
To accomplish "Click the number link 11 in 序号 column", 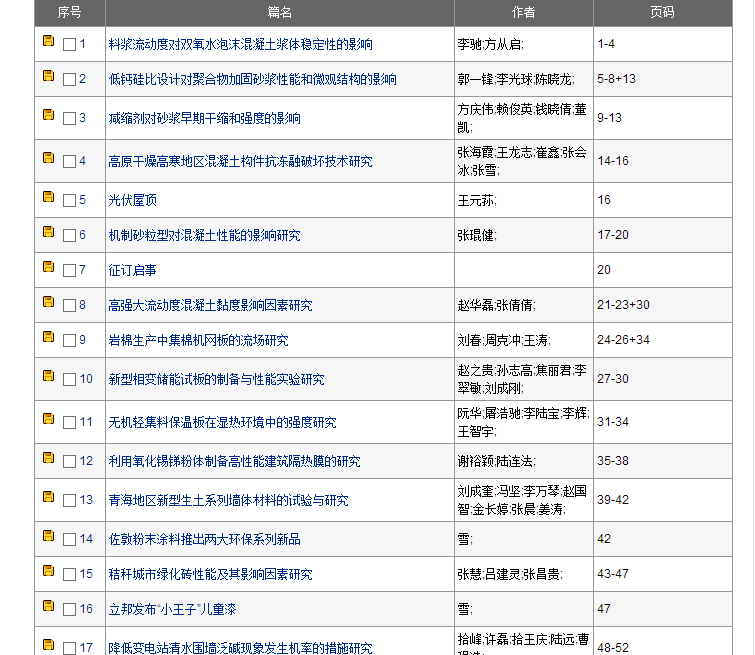I will 86,422.
